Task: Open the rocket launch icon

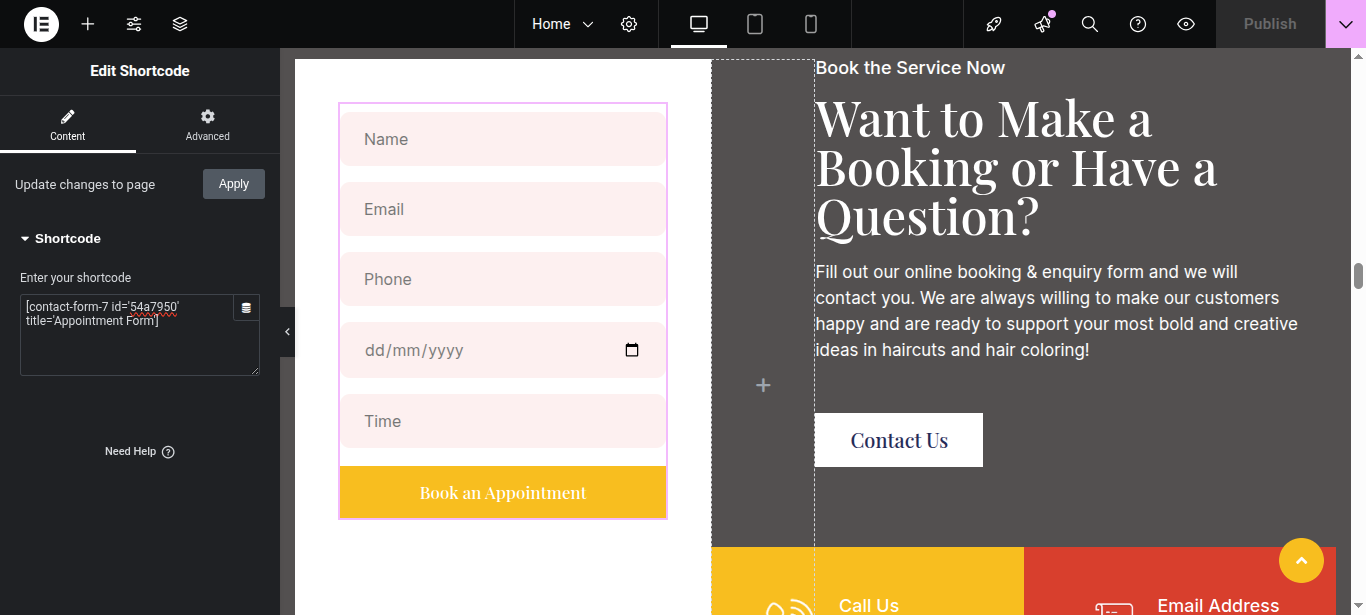Action: [994, 24]
